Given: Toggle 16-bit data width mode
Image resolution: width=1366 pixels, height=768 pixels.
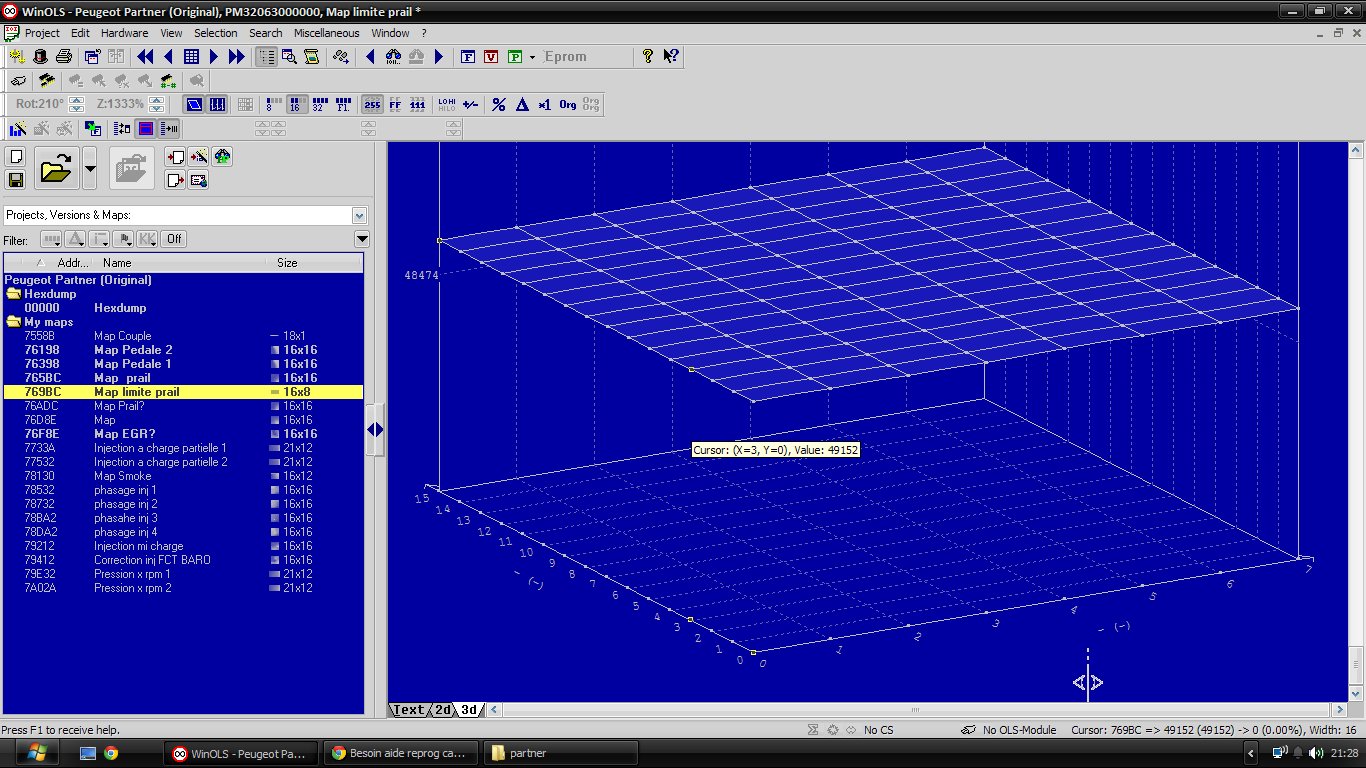Looking at the screenshot, I should click(297, 104).
